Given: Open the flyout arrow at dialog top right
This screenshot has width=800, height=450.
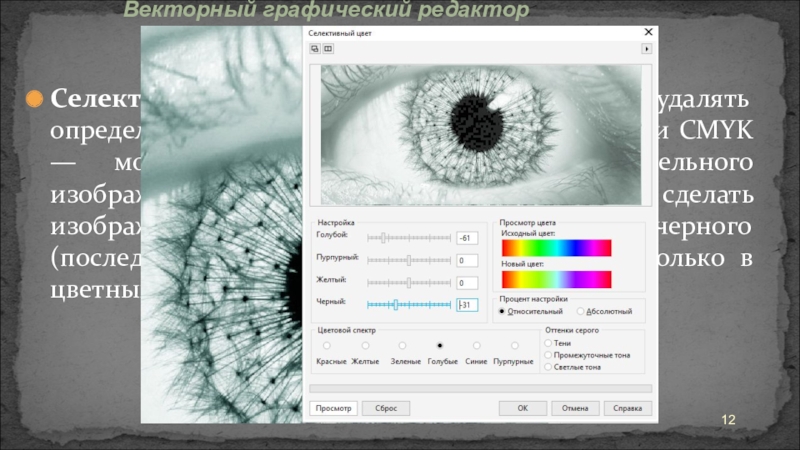Looking at the screenshot, I should pyautogui.click(x=646, y=48).
